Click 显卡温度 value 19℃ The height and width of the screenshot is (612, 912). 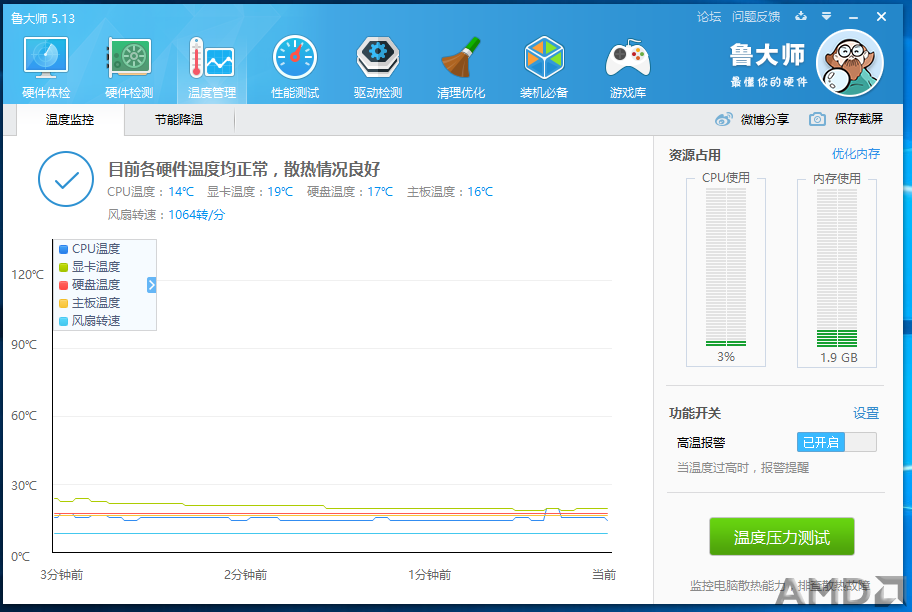pyautogui.click(x=280, y=192)
